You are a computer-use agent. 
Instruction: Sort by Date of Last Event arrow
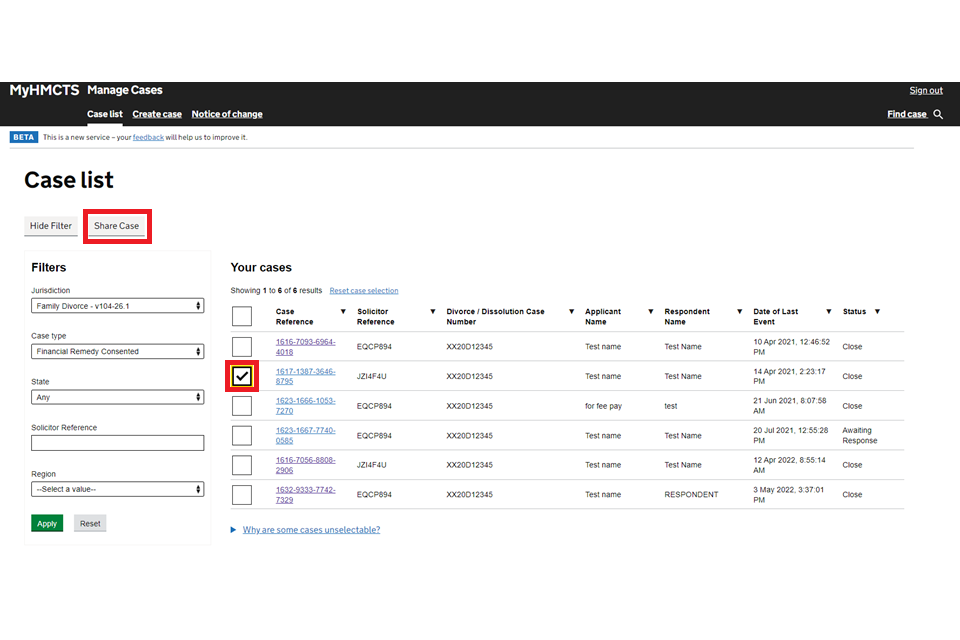pyautogui.click(x=828, y=312)
